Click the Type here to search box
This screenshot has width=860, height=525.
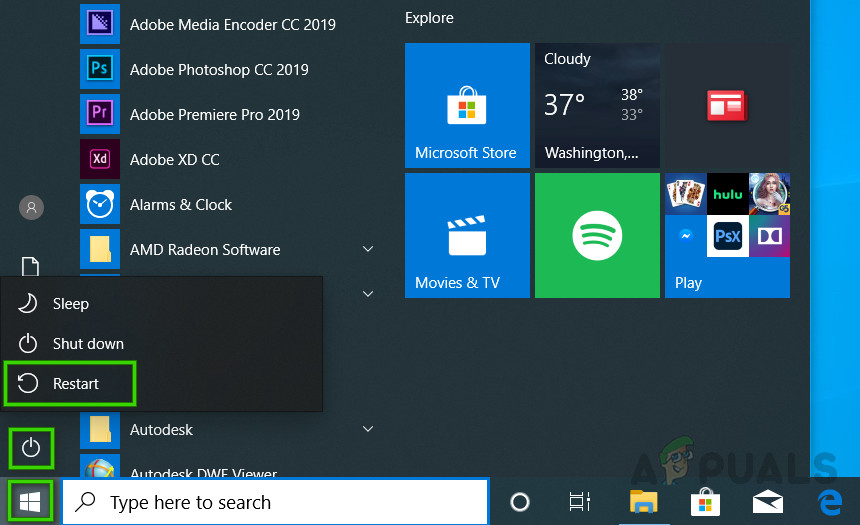(275, 501)
